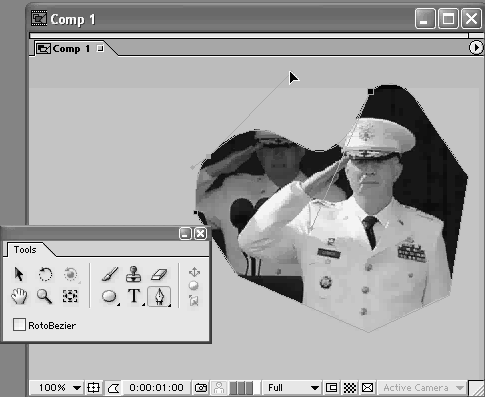Pick the Hand tool
Viewport: 485px width, 397px height.
[x=19, y=296]
